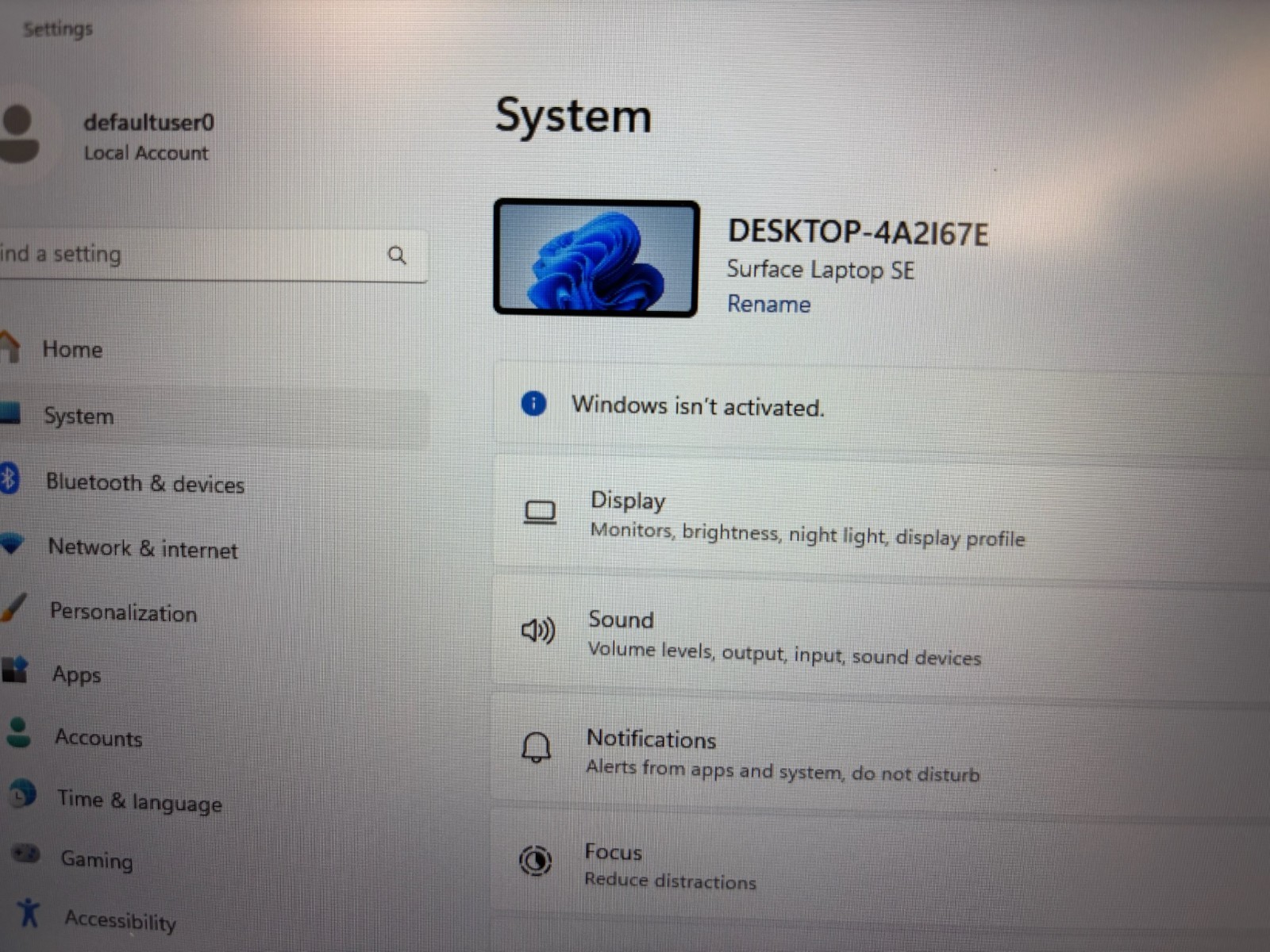Select System in the sidebar
The width and height of the screenshot is (1270, 952).
tap(214, 416)
